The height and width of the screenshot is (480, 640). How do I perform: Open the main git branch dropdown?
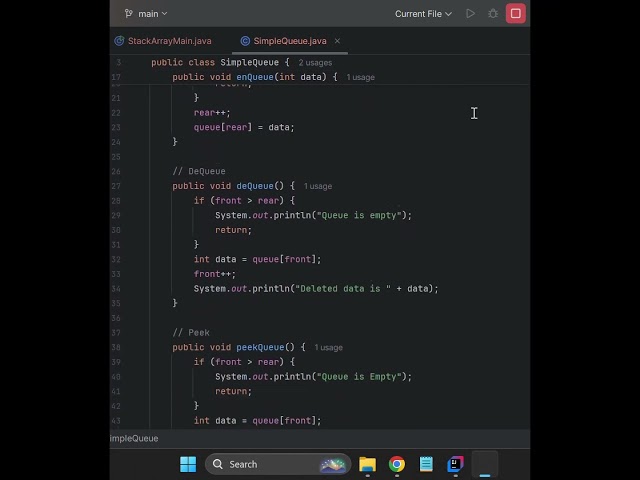tap(146, 14)
